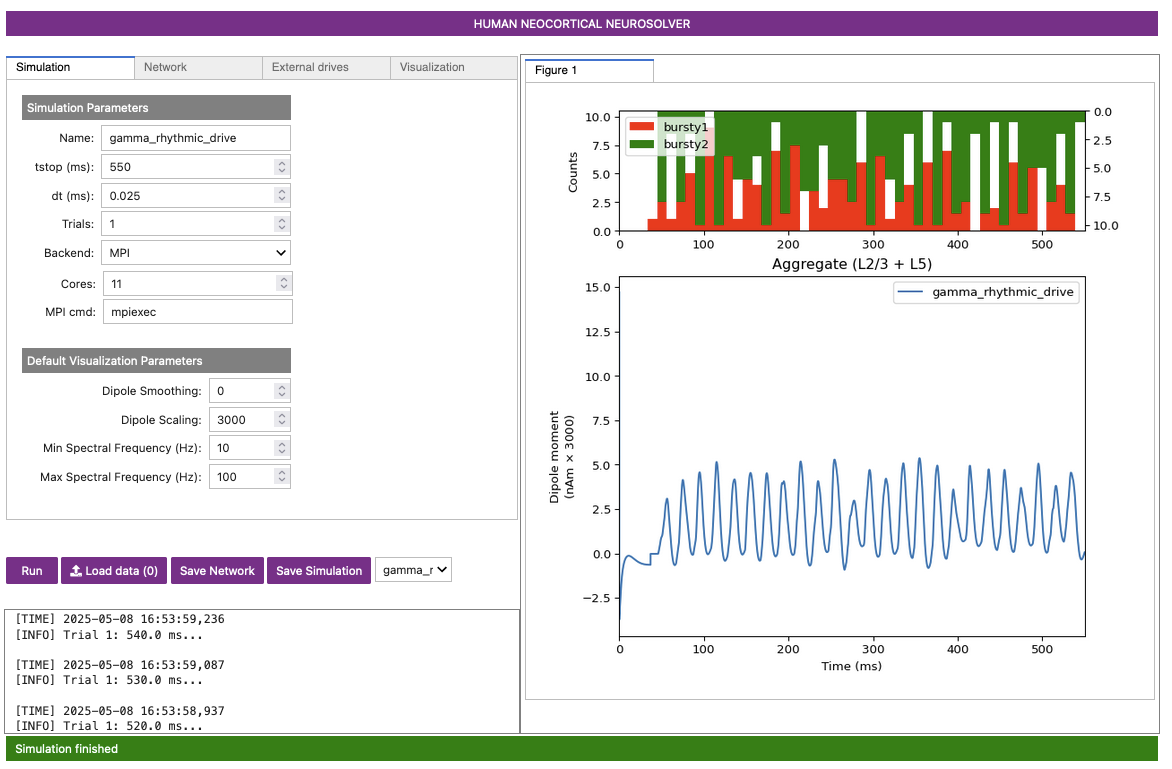Click the Cores stepper arrows
Screen dimensions: 1172x769
[x=283, y=284]
